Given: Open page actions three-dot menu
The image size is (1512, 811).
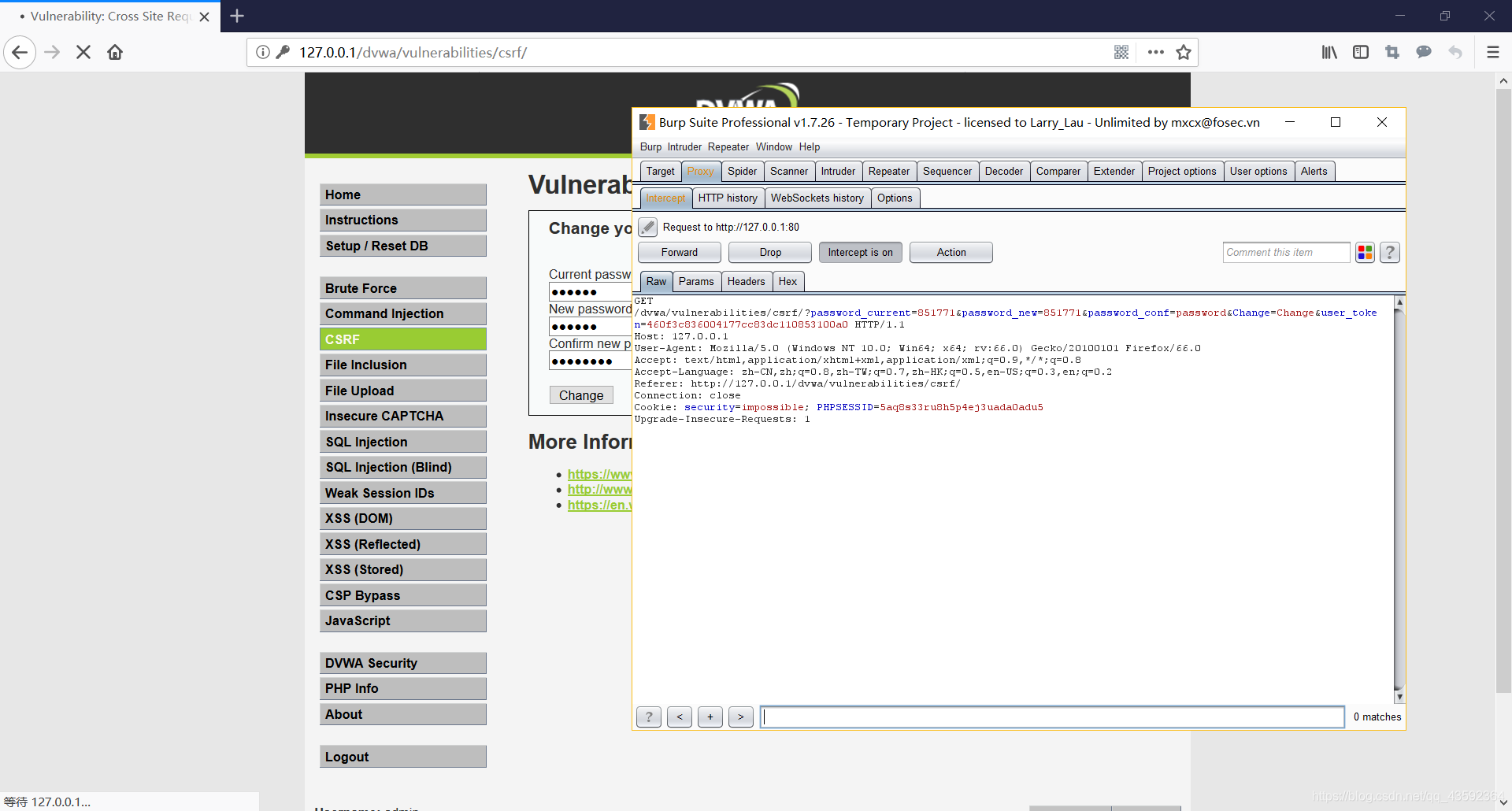Looking at the screenshot, I should pyautogui.click(x=1155, y=53).
